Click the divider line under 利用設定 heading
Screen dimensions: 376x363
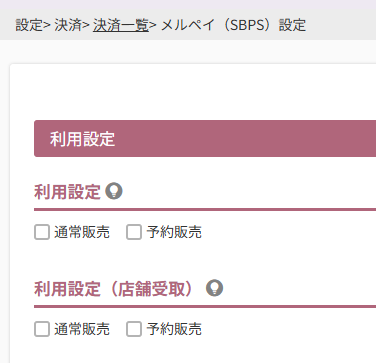(x=205, y=210)
